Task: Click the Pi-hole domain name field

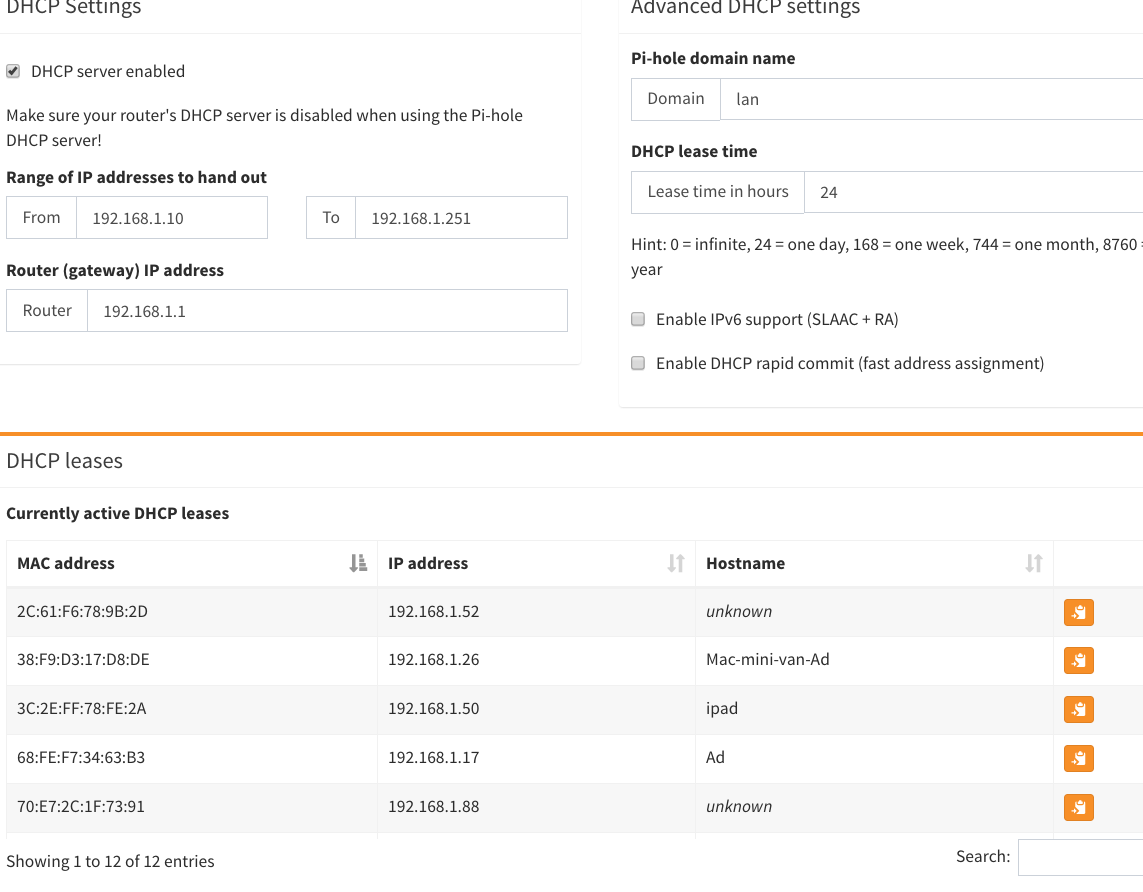Action: click(930, 99)
